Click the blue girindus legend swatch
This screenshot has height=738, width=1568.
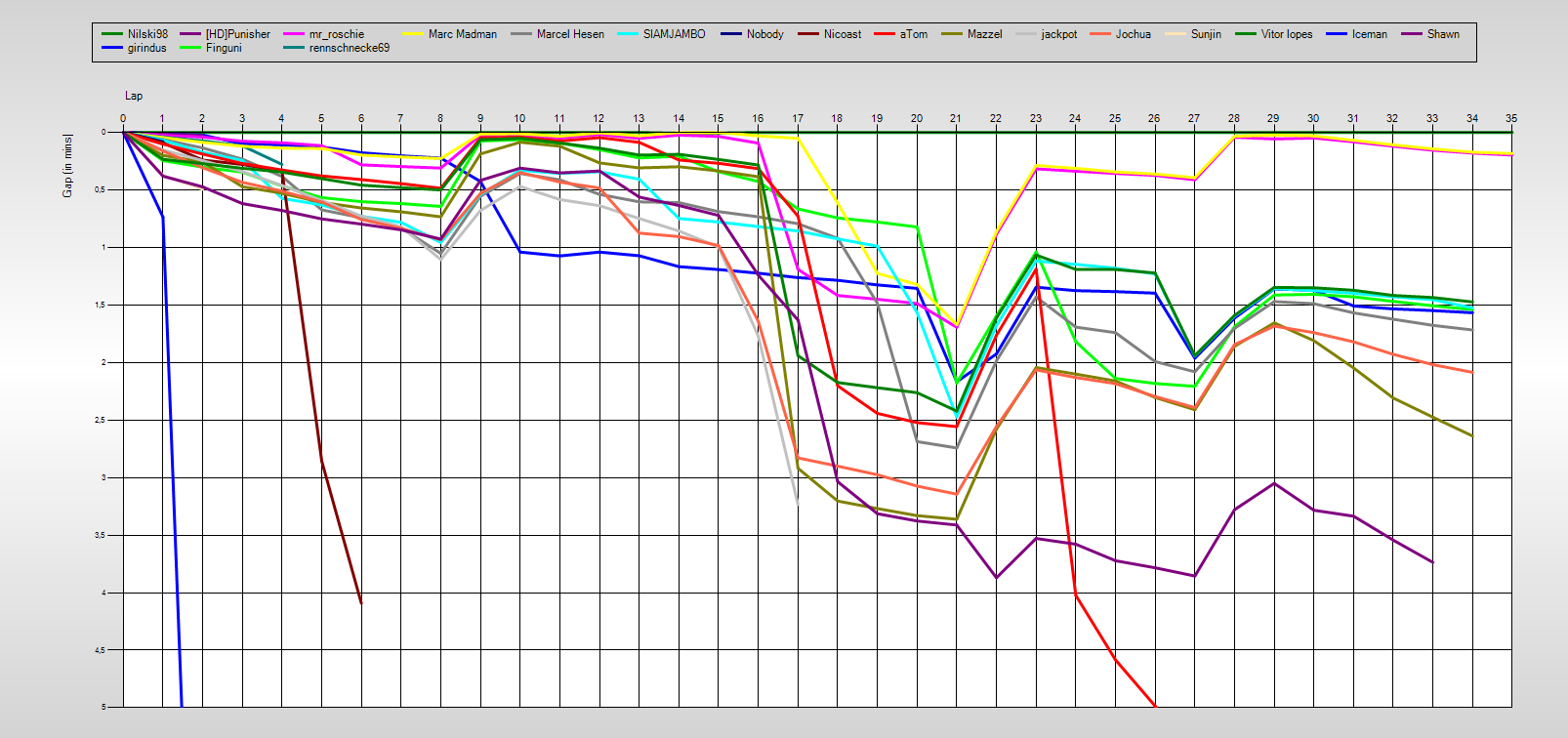(112, 48)
